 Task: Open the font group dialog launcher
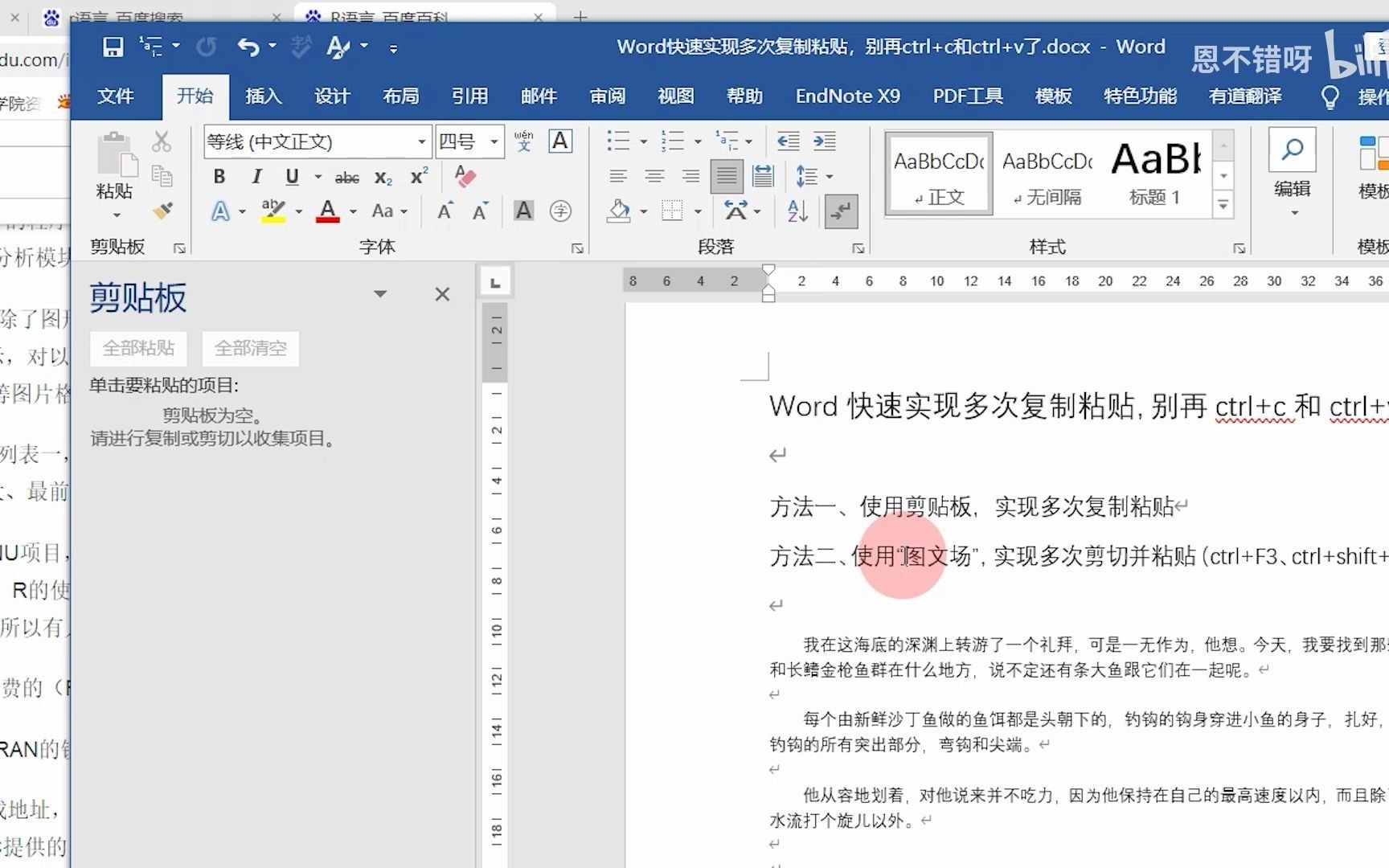tap(577, 249)
